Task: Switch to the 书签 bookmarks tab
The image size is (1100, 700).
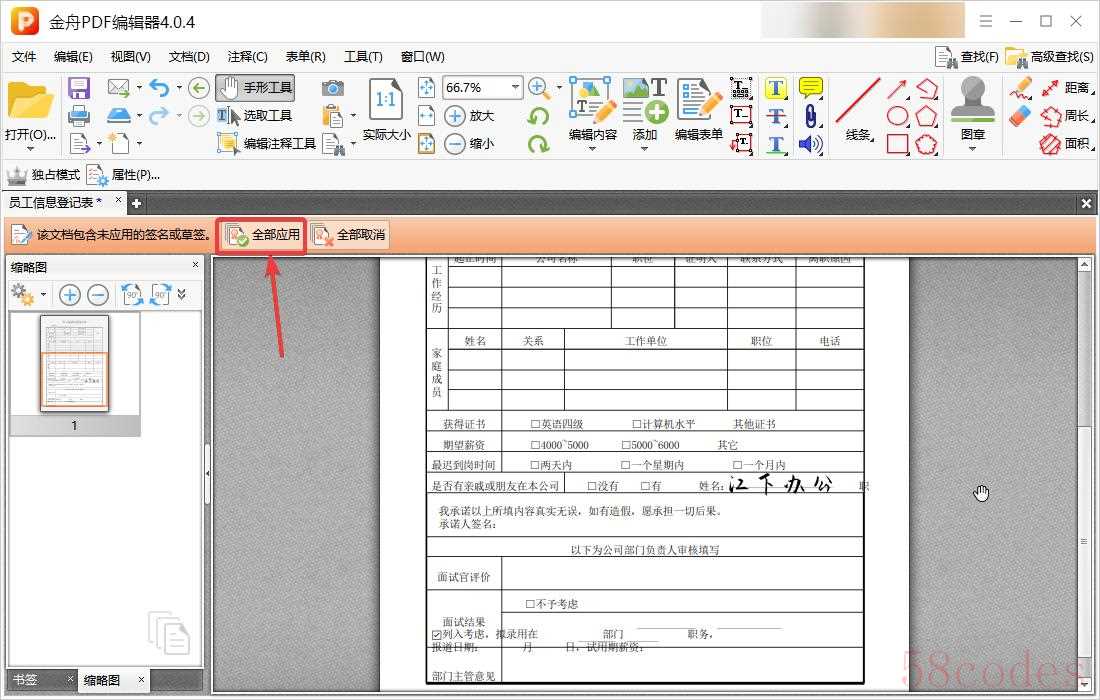Action: (30, 680)
